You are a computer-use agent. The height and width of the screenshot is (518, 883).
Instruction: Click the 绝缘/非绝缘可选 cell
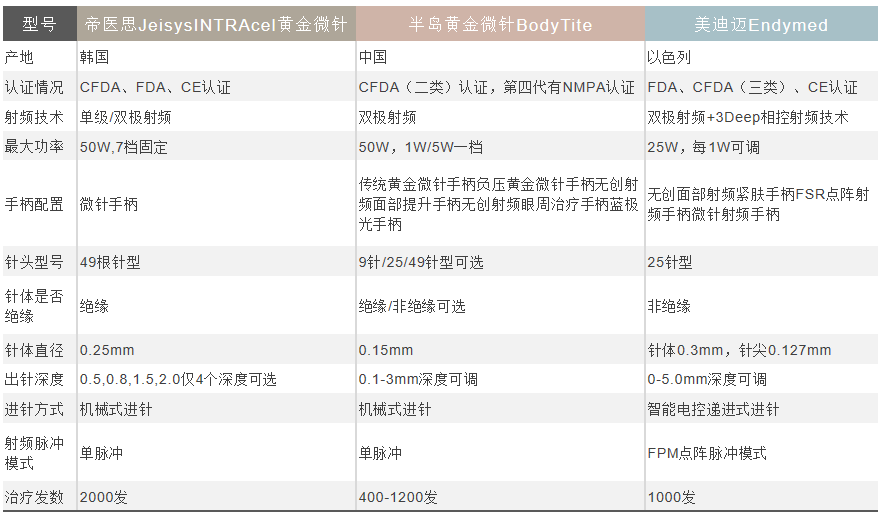500,306
